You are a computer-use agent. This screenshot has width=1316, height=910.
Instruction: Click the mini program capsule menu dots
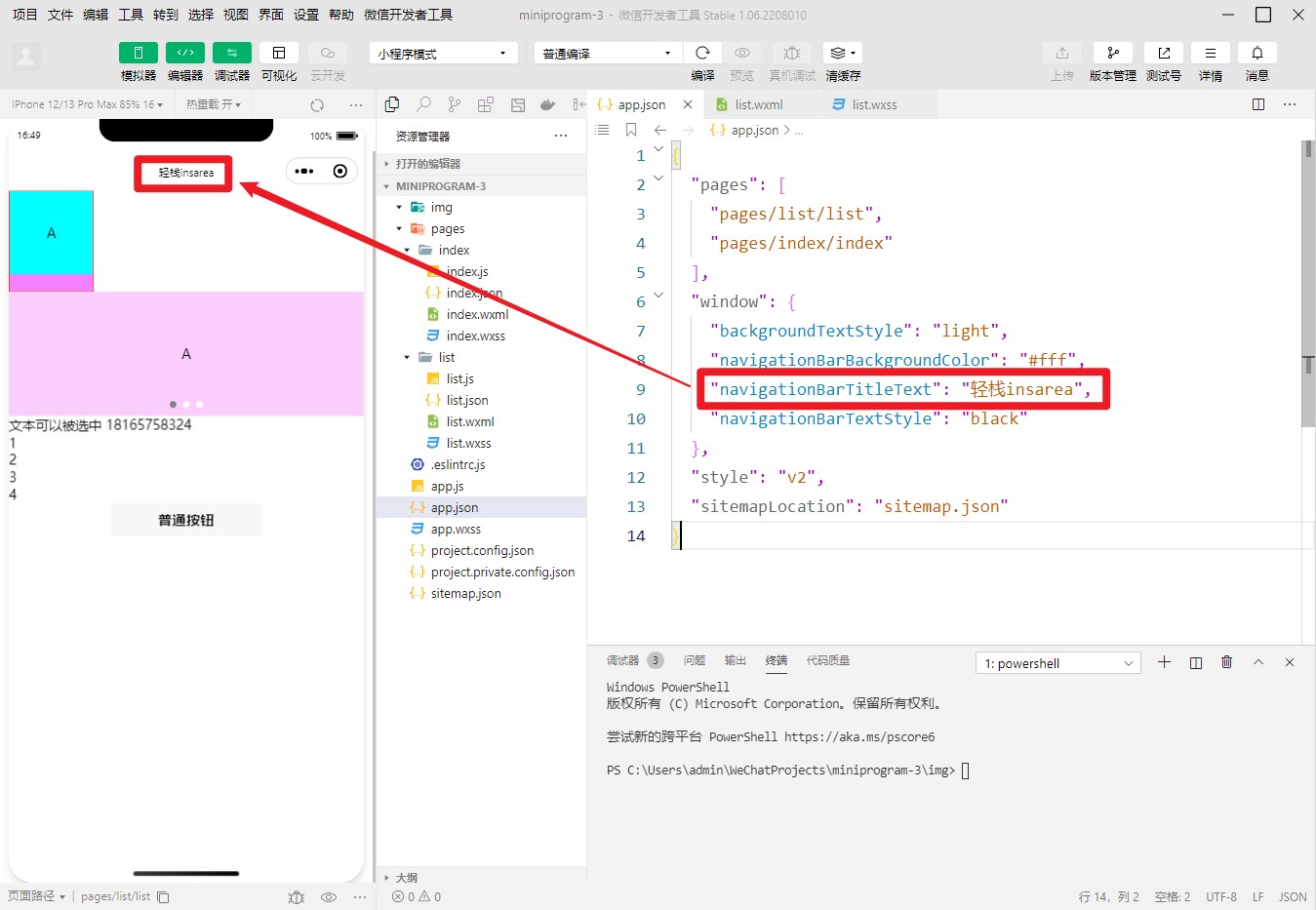click(304, 171)
